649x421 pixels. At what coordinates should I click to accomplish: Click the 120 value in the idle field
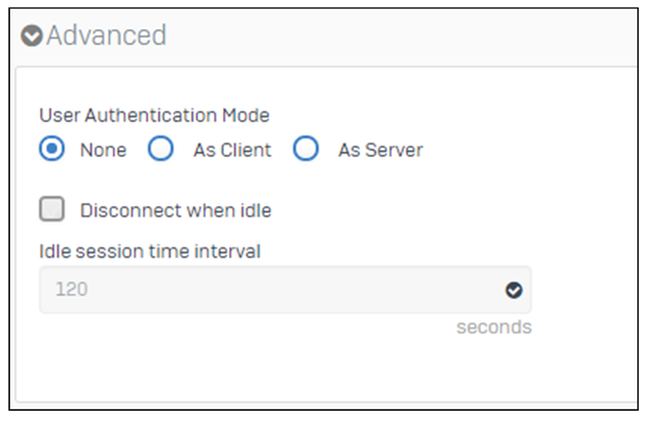[69, 290]
